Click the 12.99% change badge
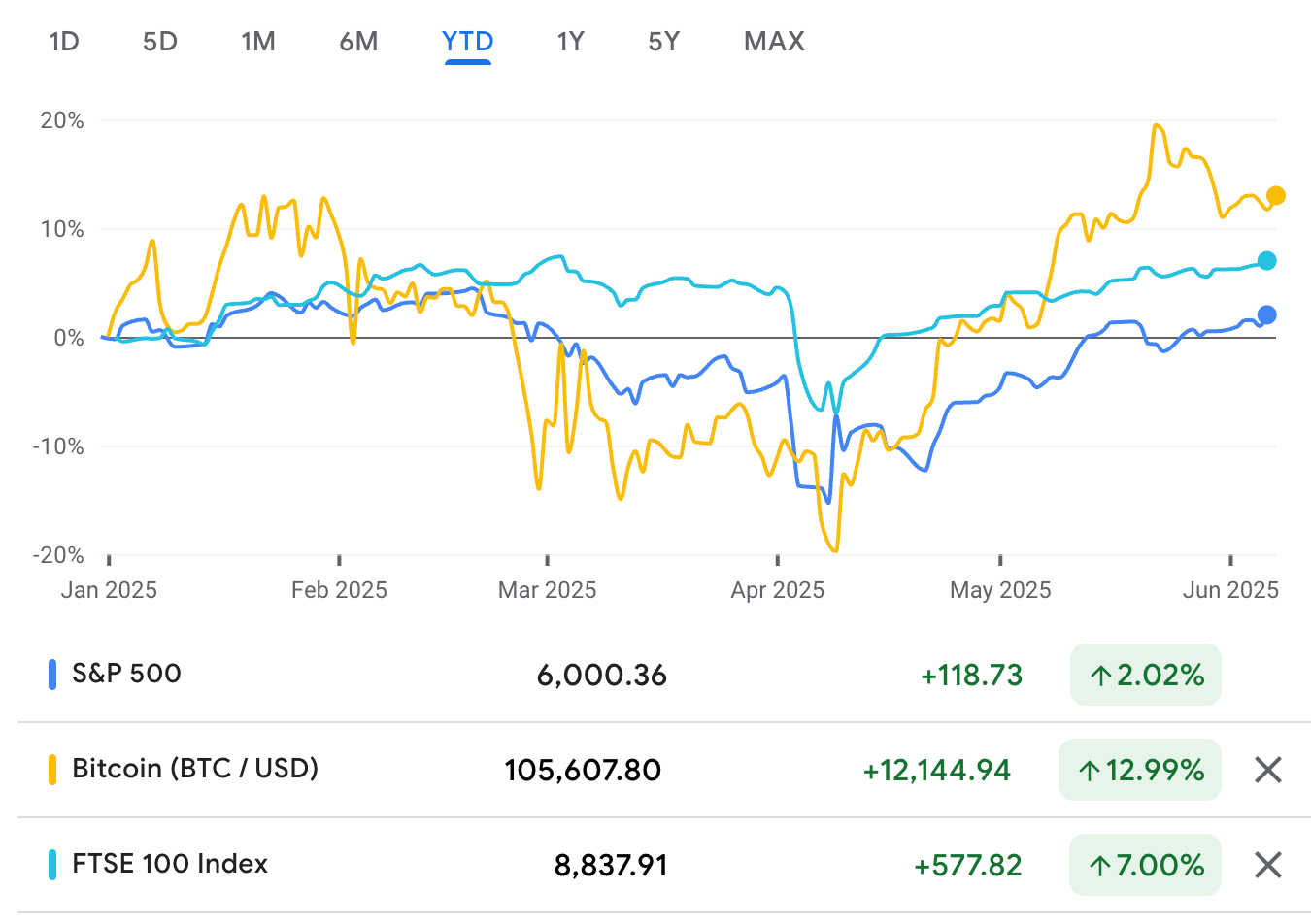This screenshot has width=1311, height=924. point(1140,770)
